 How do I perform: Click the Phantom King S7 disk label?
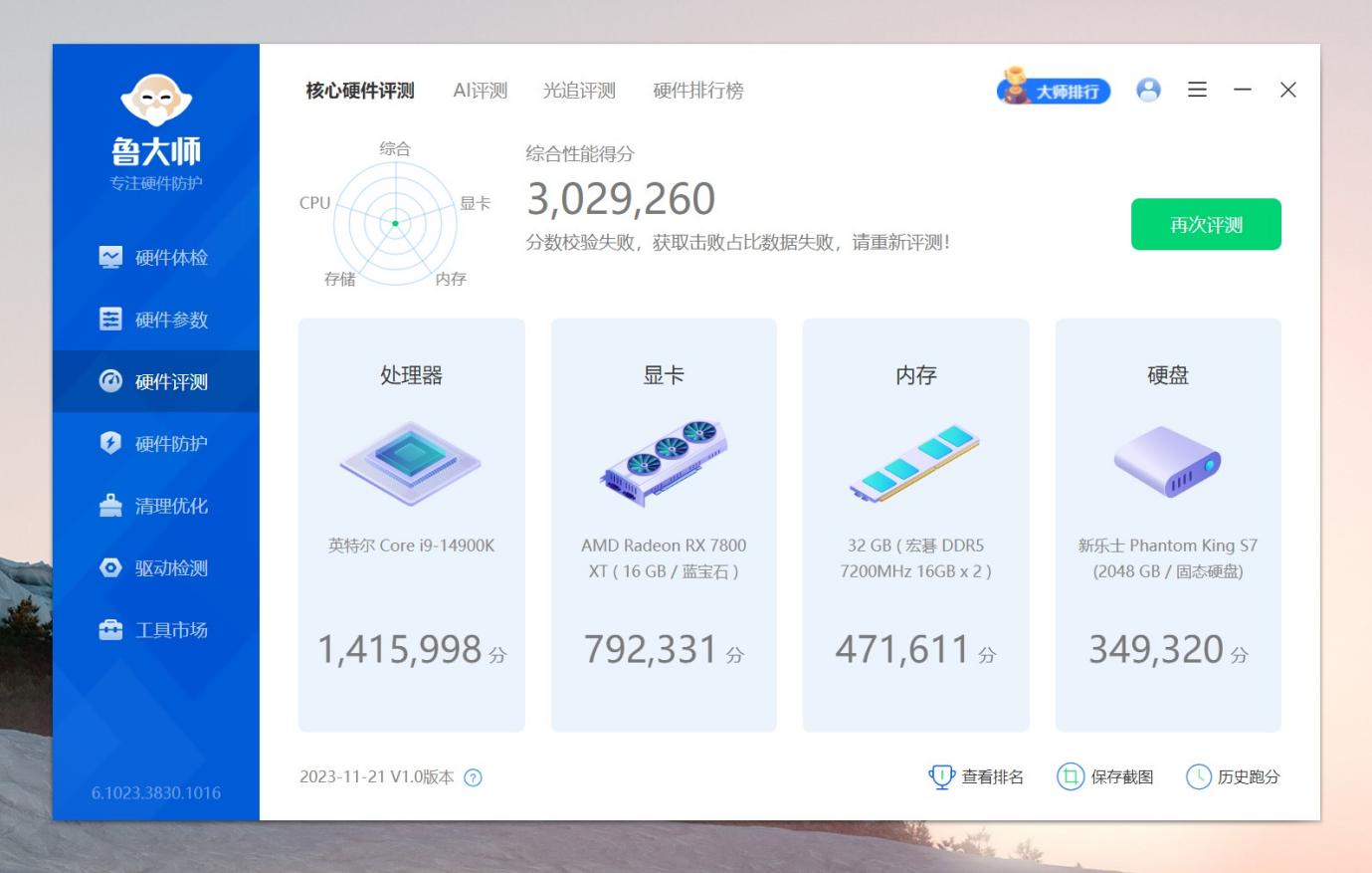(1168, 558)
